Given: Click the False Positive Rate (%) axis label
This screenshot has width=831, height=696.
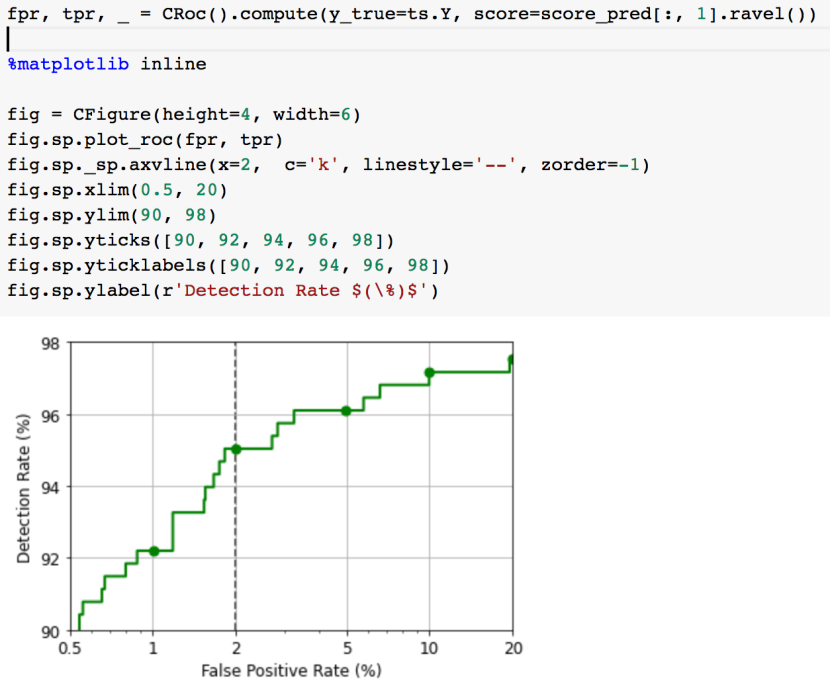Looking at the screenshot, I should (291, 671).
